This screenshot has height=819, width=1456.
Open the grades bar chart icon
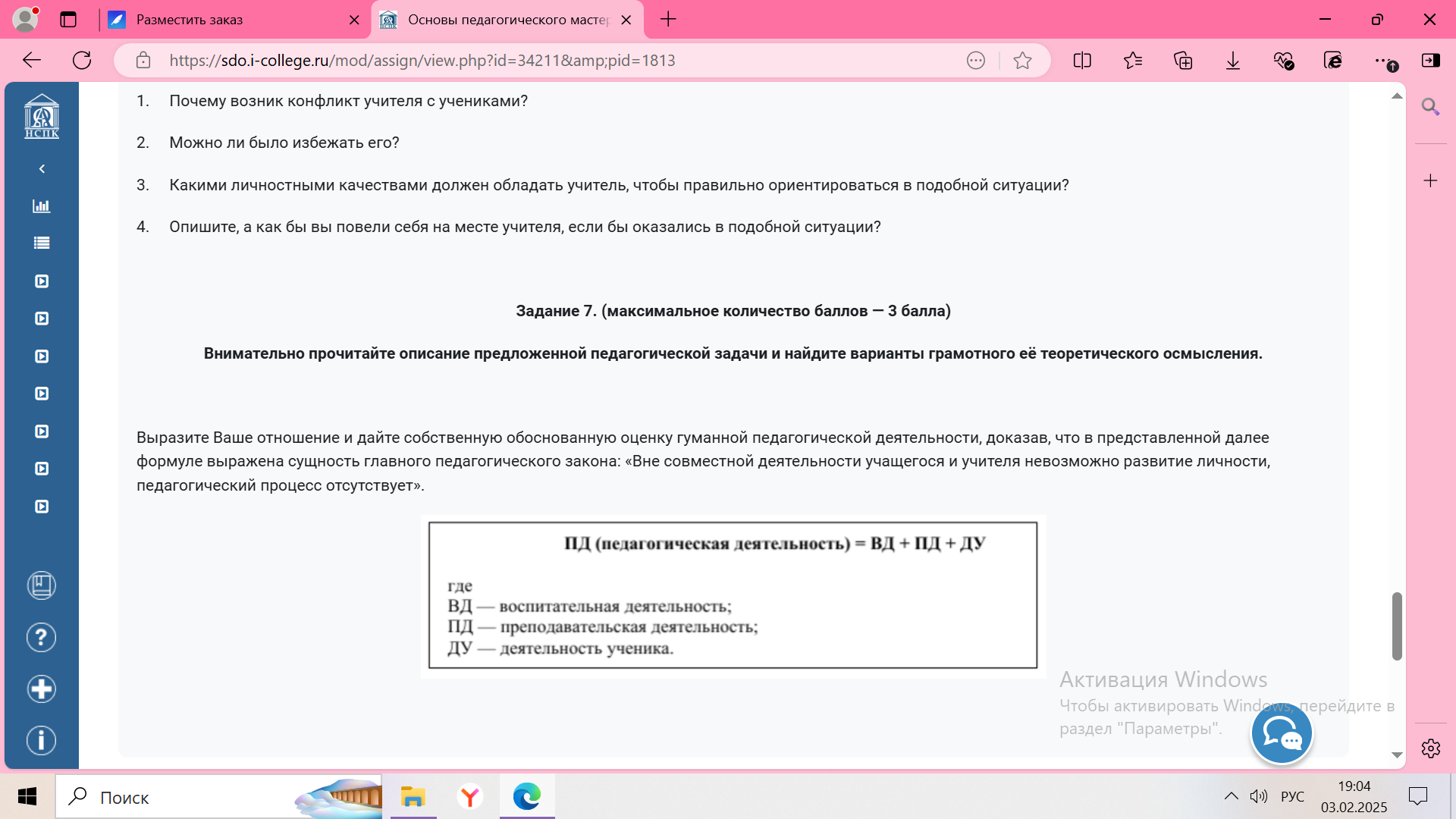point(42,206)
